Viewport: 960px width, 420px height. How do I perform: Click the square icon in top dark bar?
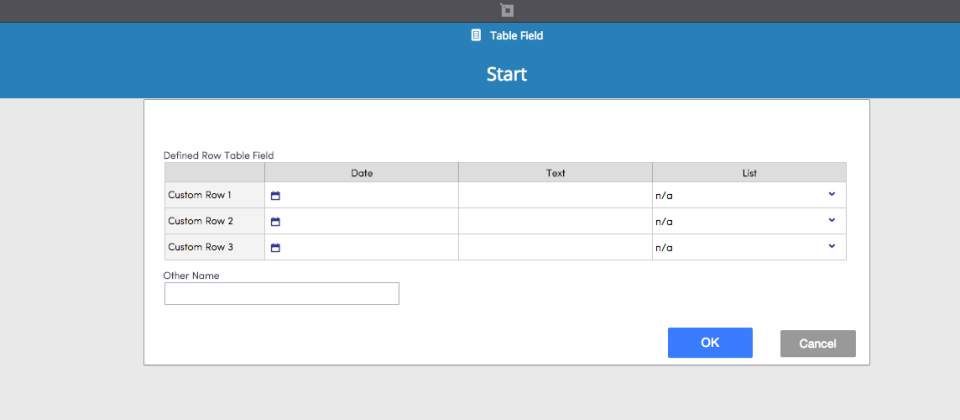tap(507, 10)
